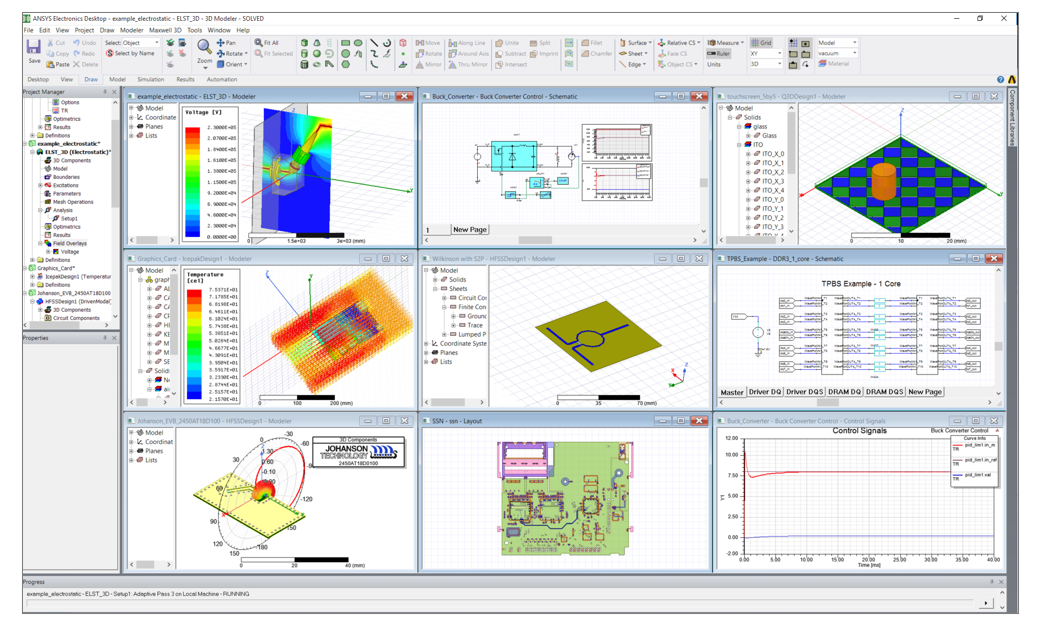Screen dimensions: 1043x632
Task: Collapse the Field Overlays tree node
Action: coord(40,243)
